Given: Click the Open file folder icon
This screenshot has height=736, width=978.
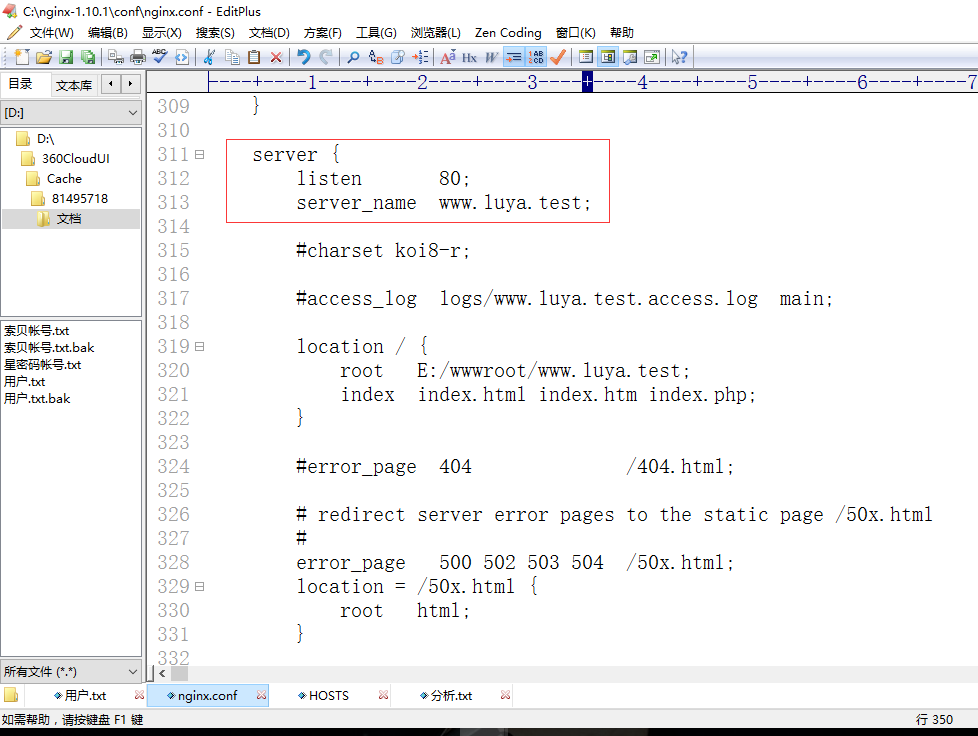Looking at the screenshot, I should 45,57.
